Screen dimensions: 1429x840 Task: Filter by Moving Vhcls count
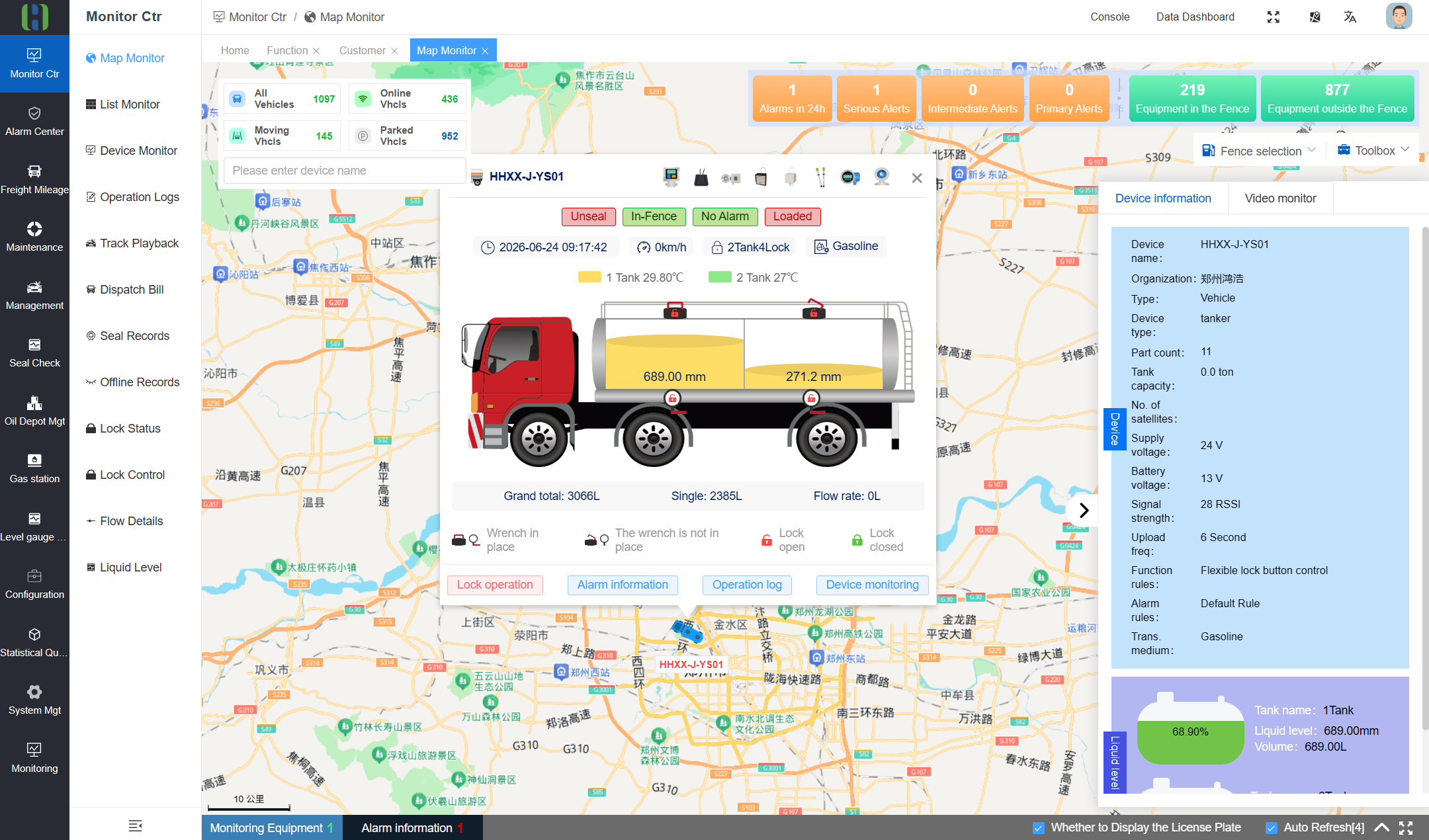point(282,136)
